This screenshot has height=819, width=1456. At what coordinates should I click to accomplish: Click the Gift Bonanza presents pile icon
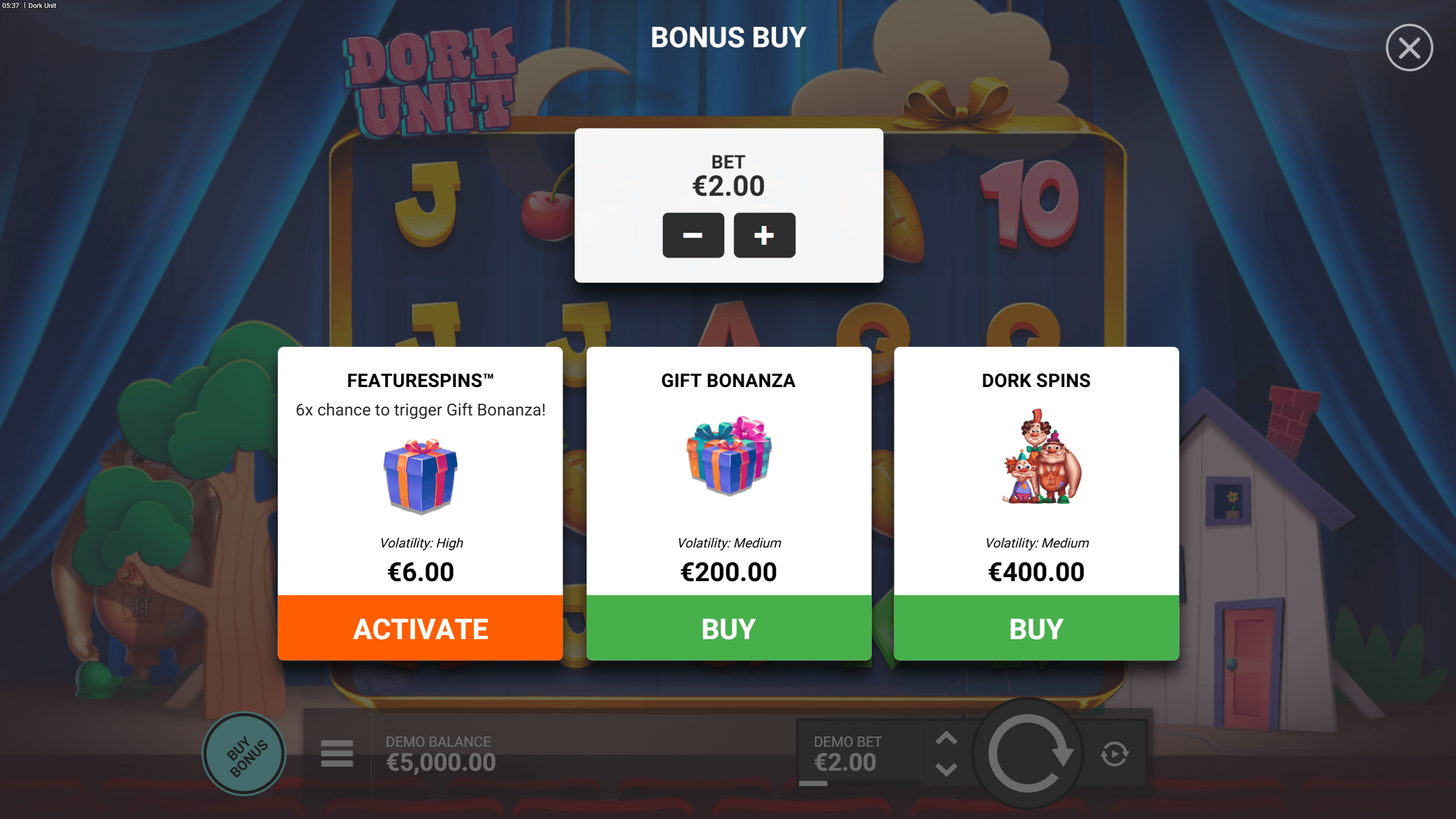[729, 455]
